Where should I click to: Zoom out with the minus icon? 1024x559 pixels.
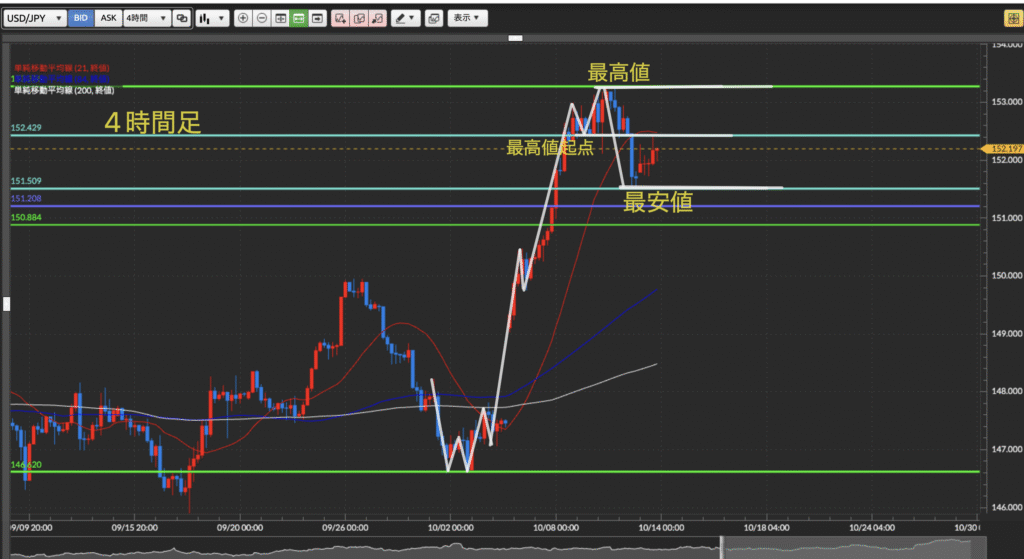point(261,18)
